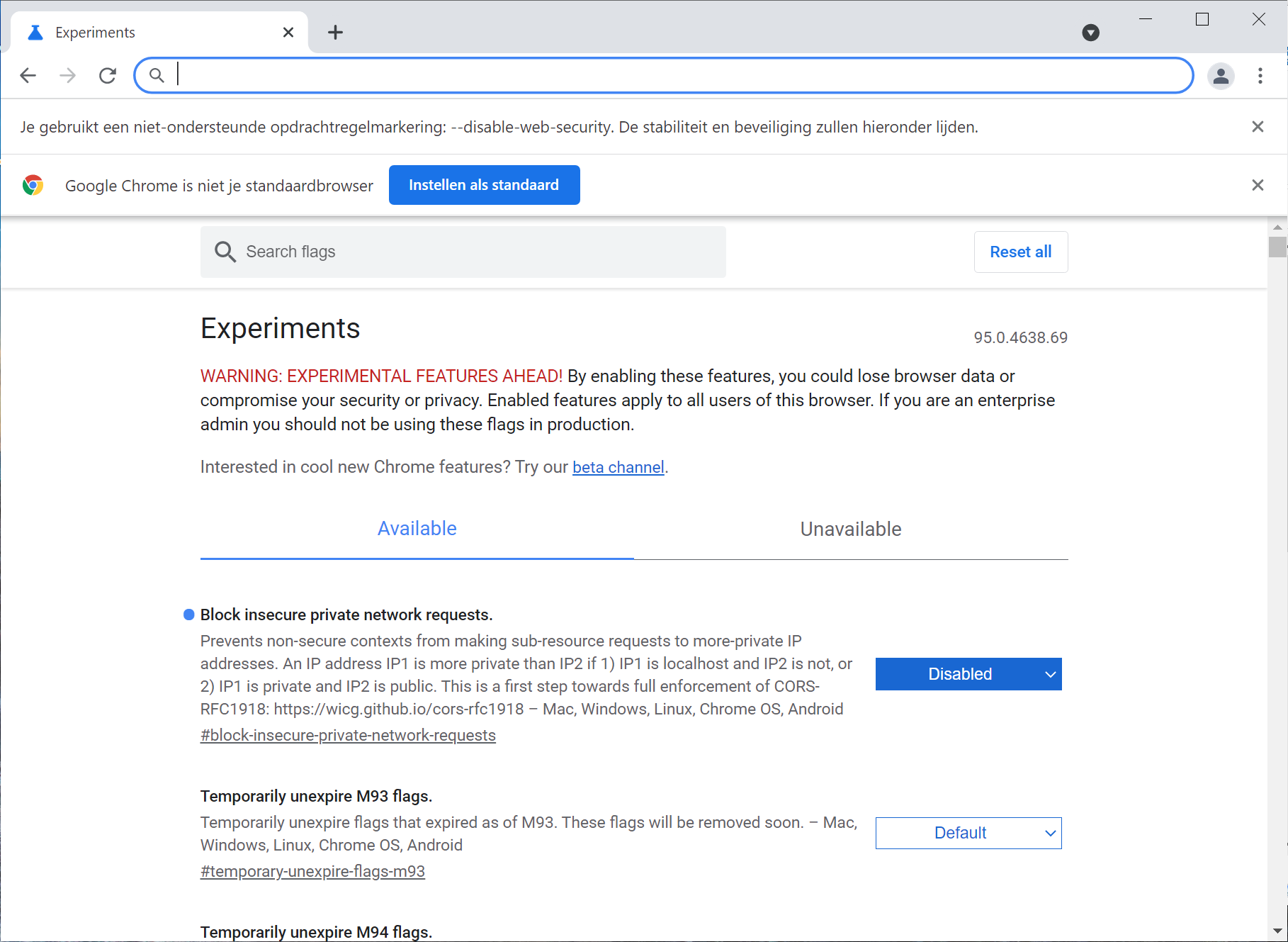Image resolution: width=1288 pixels, height=942 pixels.
Task: Click the #block-insecure-private-network-requests anchor link
Action: click(348, 736)
